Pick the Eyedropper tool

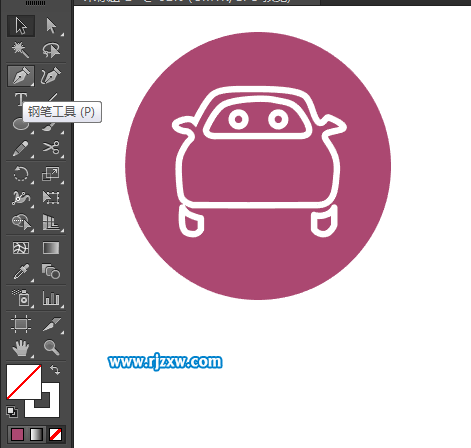pos(21,272)
